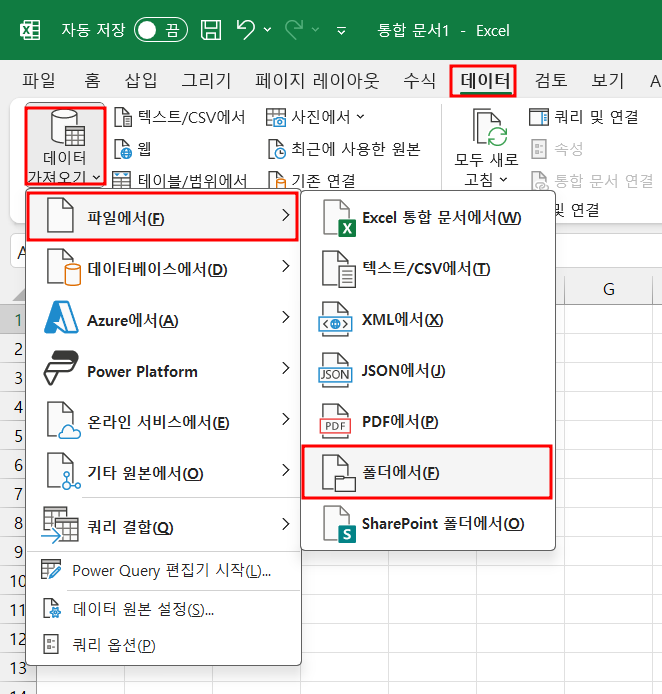This screenshot has height=694, width=662.
Task: Switch to the 수식 tab
Action: pyautogui.click(x=420, y=81)
